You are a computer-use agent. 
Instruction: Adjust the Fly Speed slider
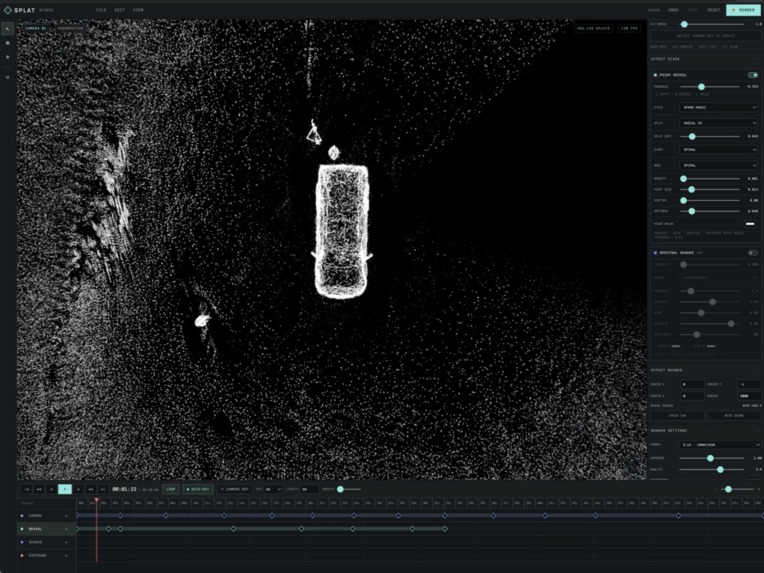(x=684, y=24)
